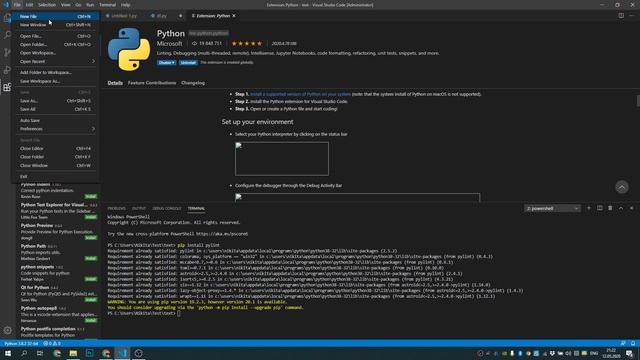The image size is (640, 360).
Task: Create a new terminal with plus icon
Action: tap(589, 208)
